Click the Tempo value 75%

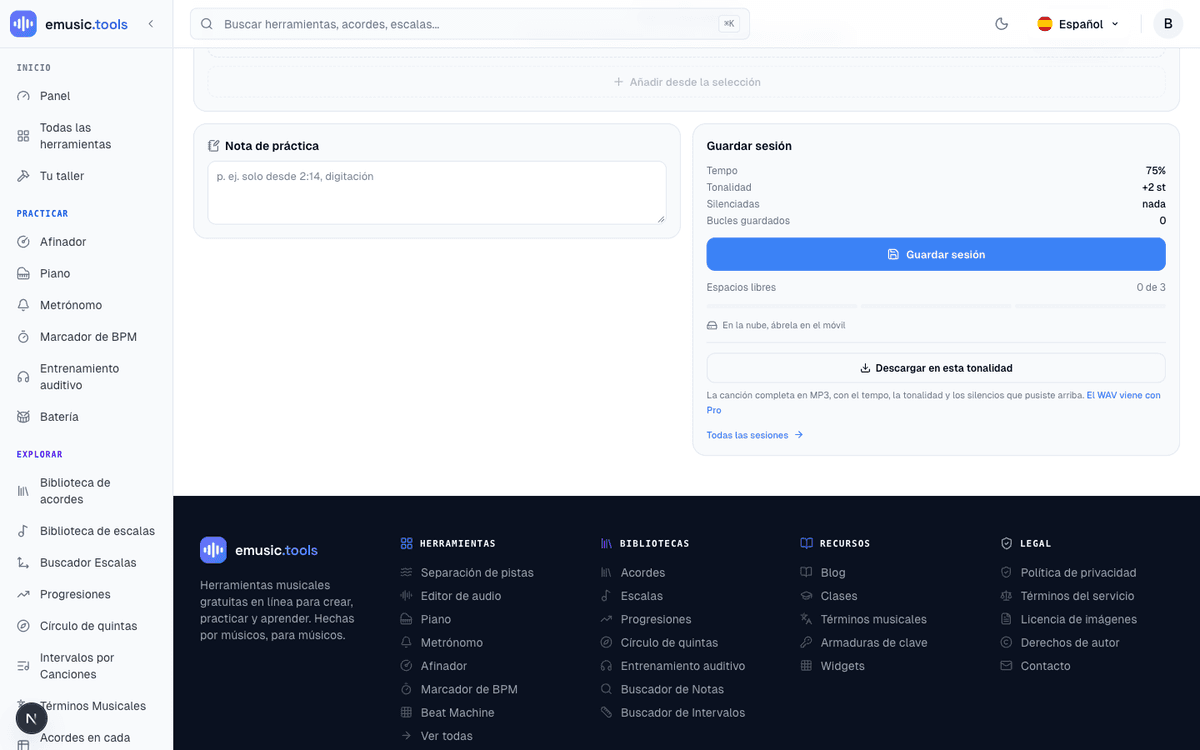pyautogui.click(x=1155, y=171)
